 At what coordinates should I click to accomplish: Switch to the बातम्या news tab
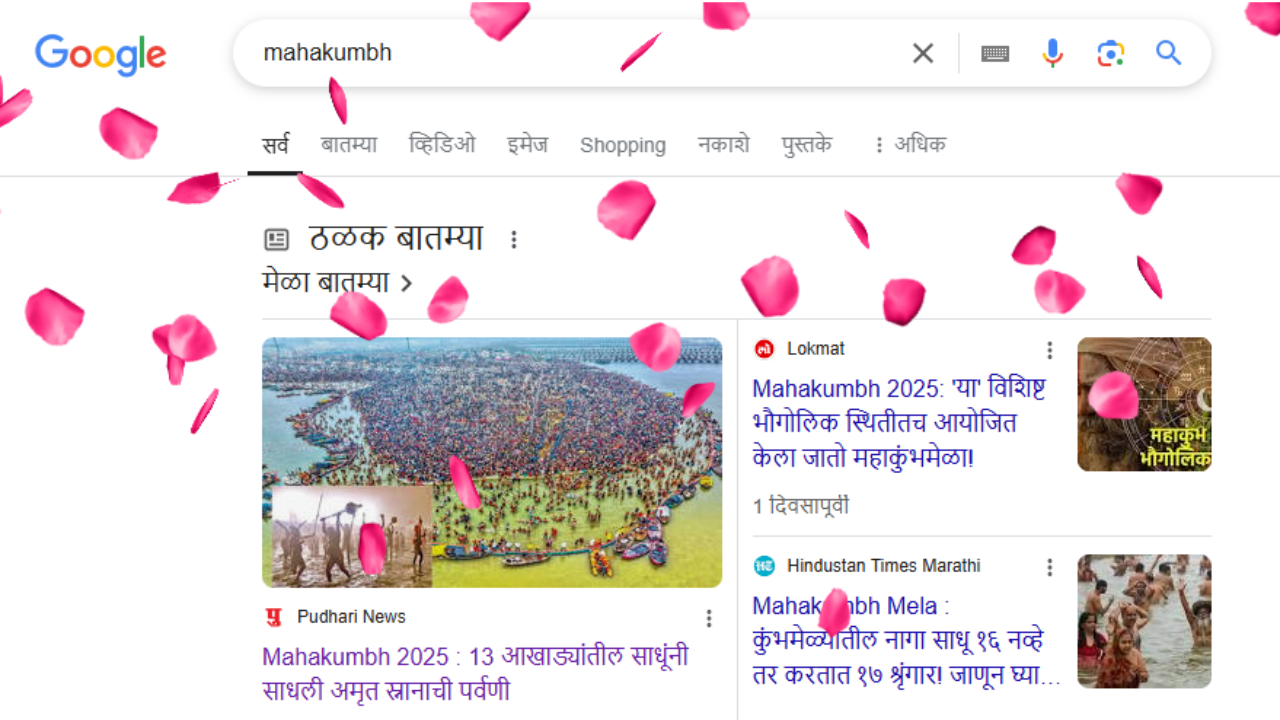[x=349, y=145]
